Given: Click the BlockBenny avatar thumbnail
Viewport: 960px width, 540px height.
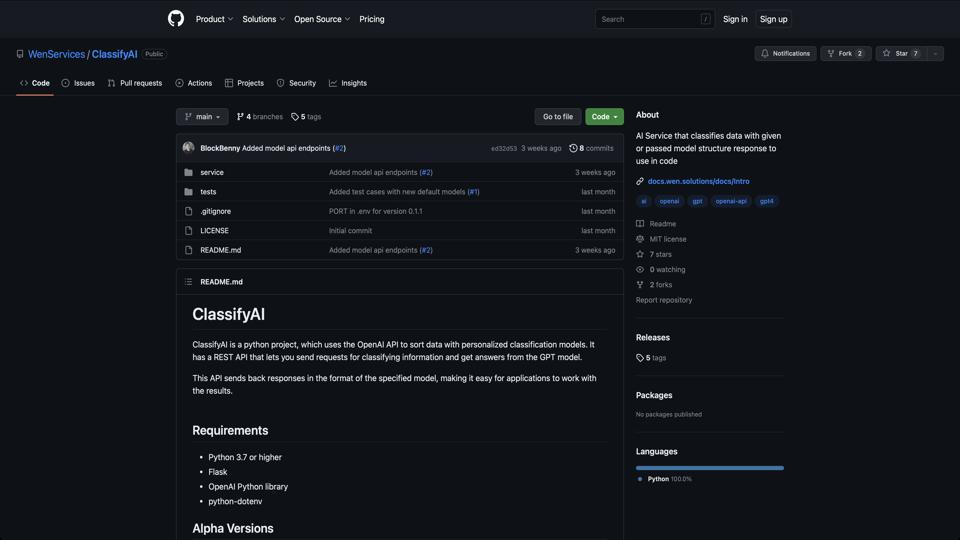Looking at the screenshot, I should [188, 148].
